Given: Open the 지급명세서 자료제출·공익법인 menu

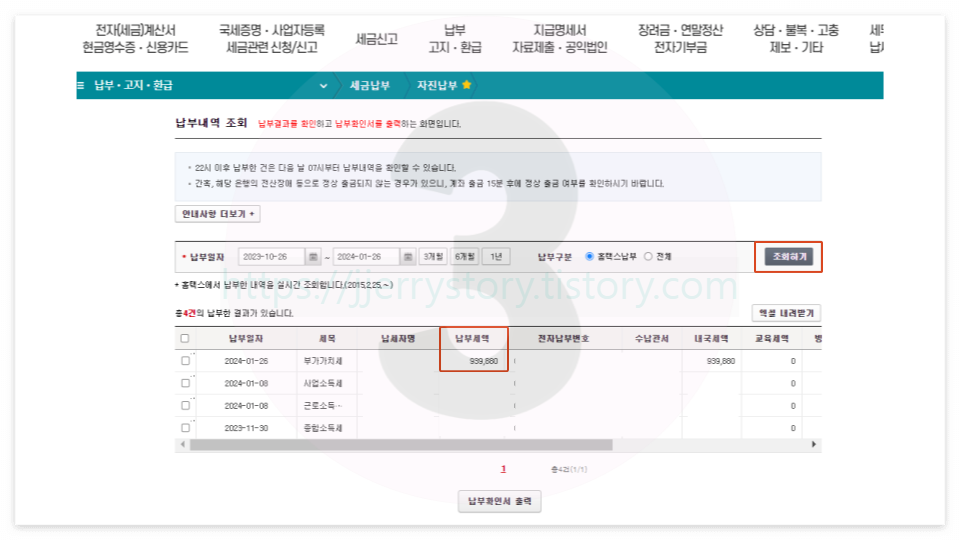Looking at the screenshot, I should tap(560, 39).
